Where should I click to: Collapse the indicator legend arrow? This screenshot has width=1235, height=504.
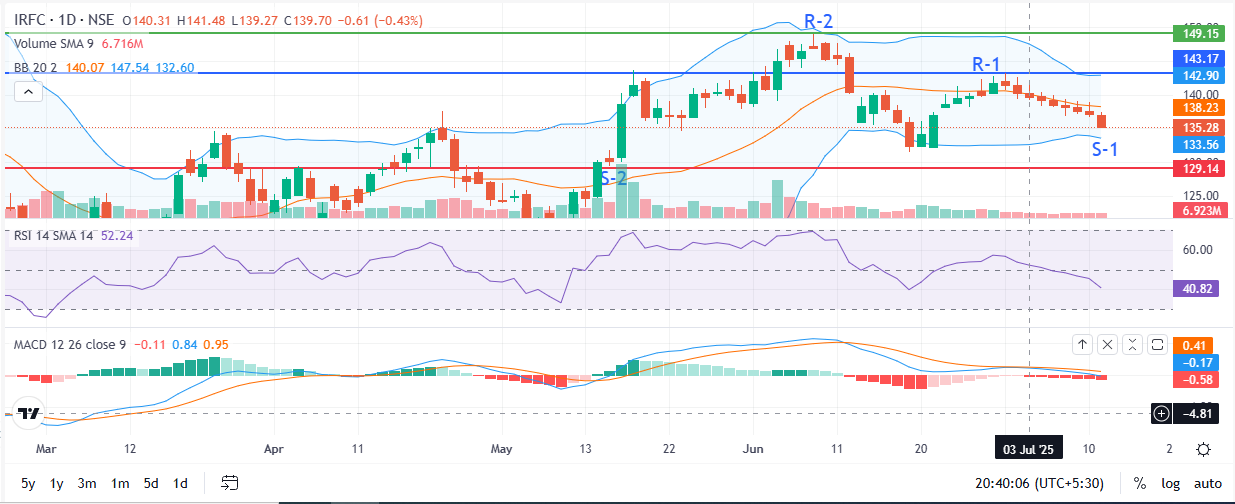tap(28, 92)
